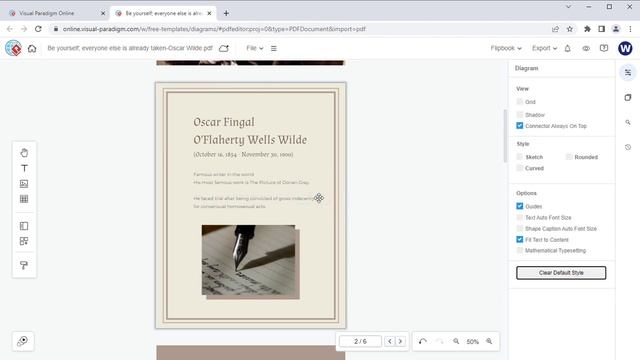The width and height of the screenshot is (640, 360).
Task: Enable the Grid checkbox
Action: click(520, 101)
